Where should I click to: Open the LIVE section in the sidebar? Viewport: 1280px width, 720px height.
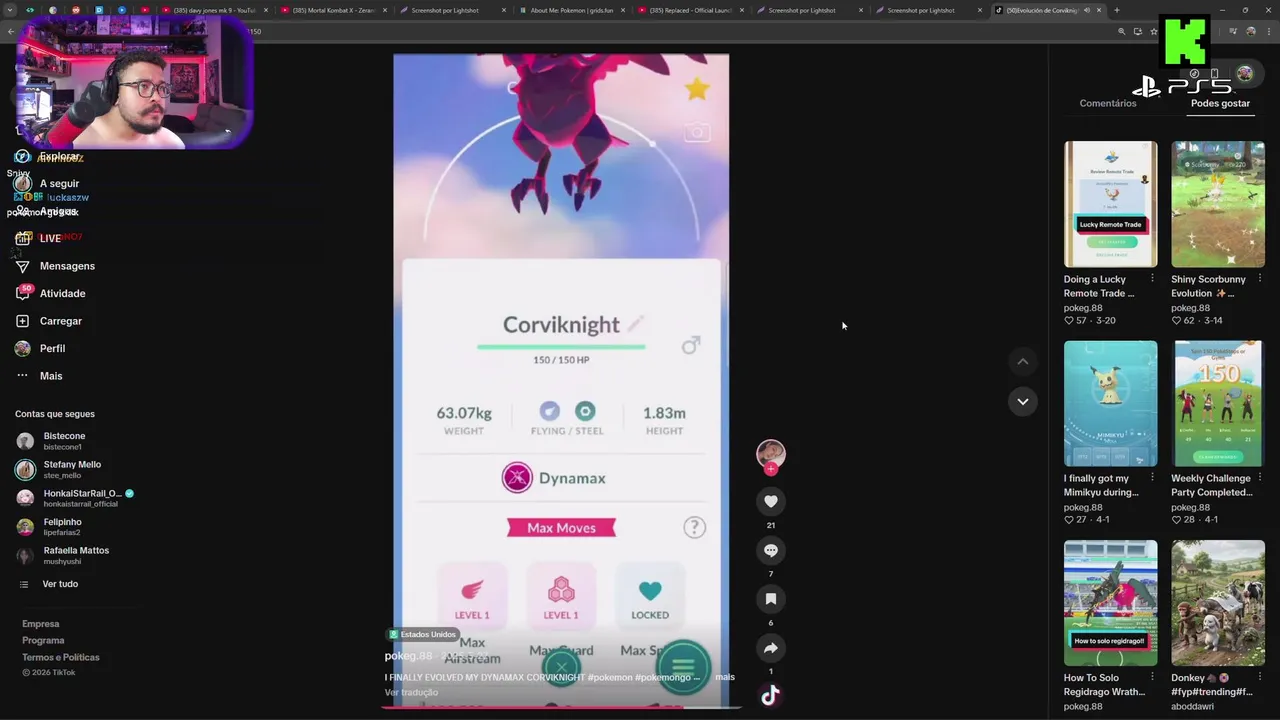coord(40,238)
